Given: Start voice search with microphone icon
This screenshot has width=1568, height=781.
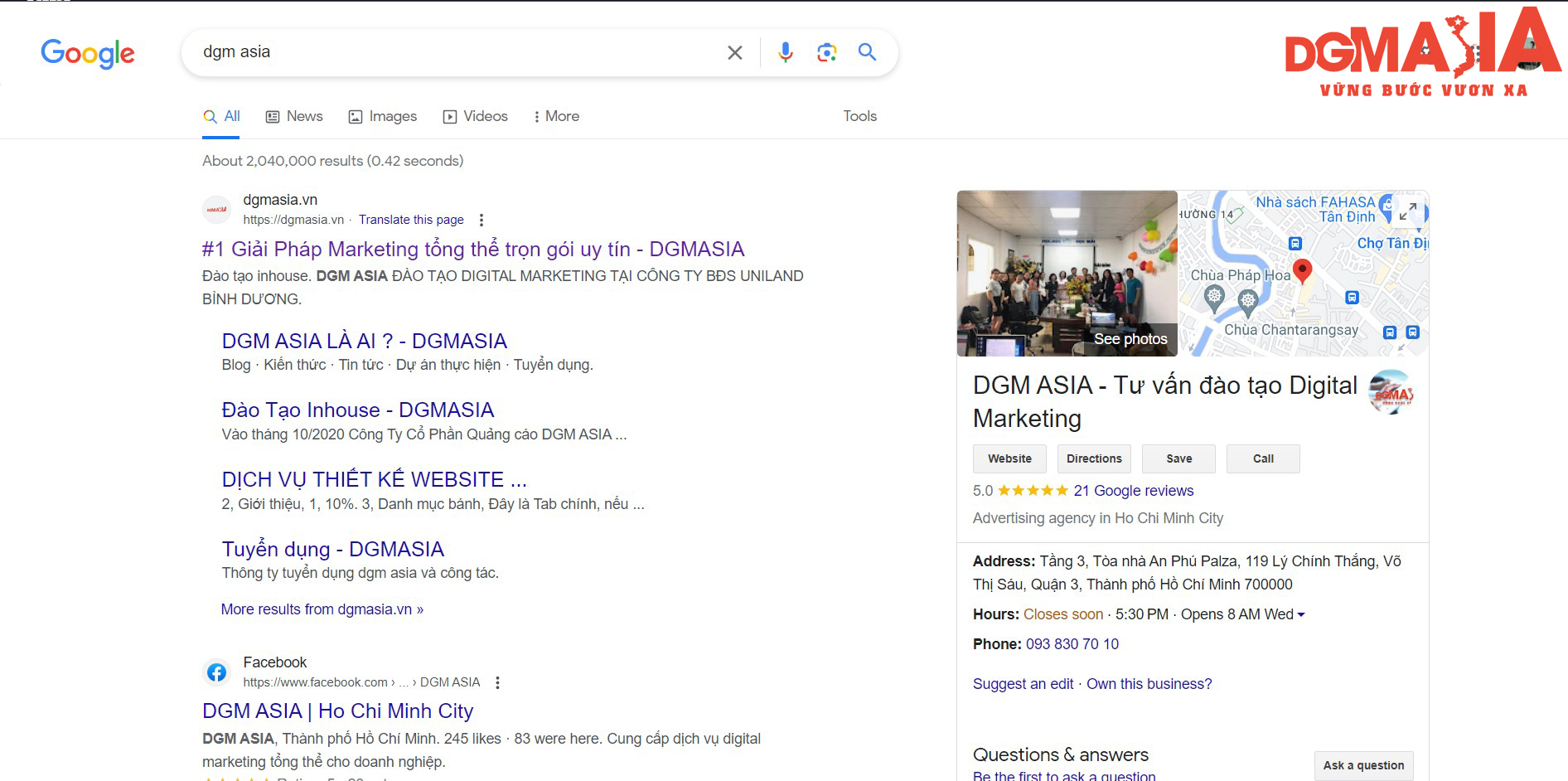Looking at the screenshot, I should [x=785, y=52].
